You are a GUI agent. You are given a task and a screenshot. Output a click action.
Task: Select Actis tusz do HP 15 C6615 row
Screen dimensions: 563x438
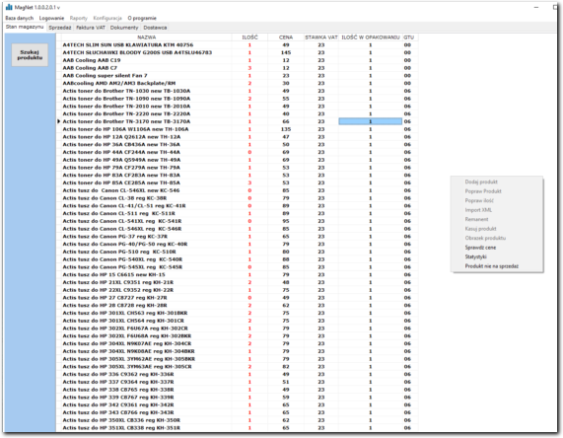(x=237, y=275)
